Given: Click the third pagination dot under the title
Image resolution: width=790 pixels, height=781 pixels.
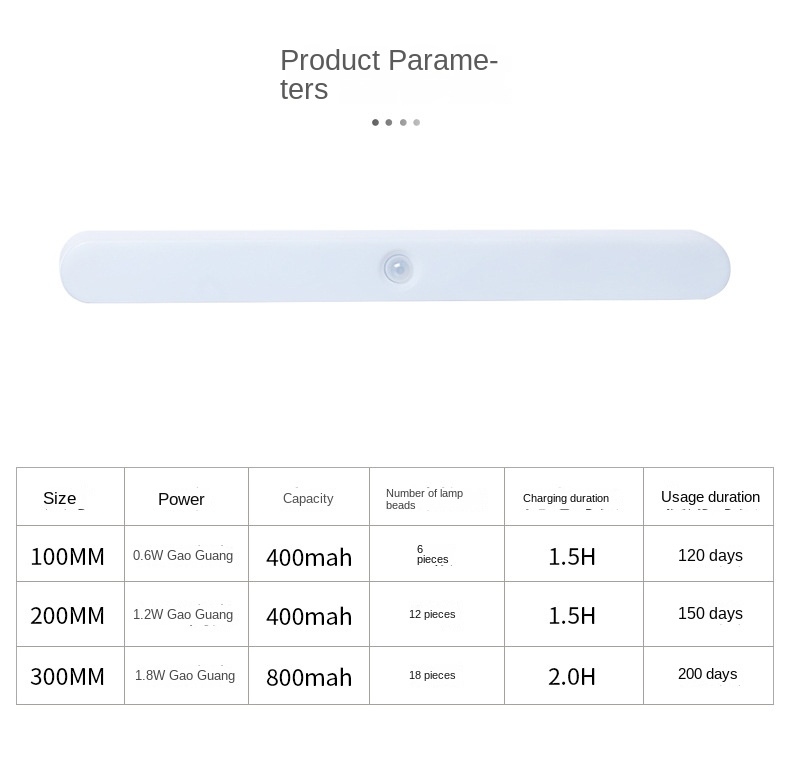Looking at the screenshot, I should tap(403, 123).
